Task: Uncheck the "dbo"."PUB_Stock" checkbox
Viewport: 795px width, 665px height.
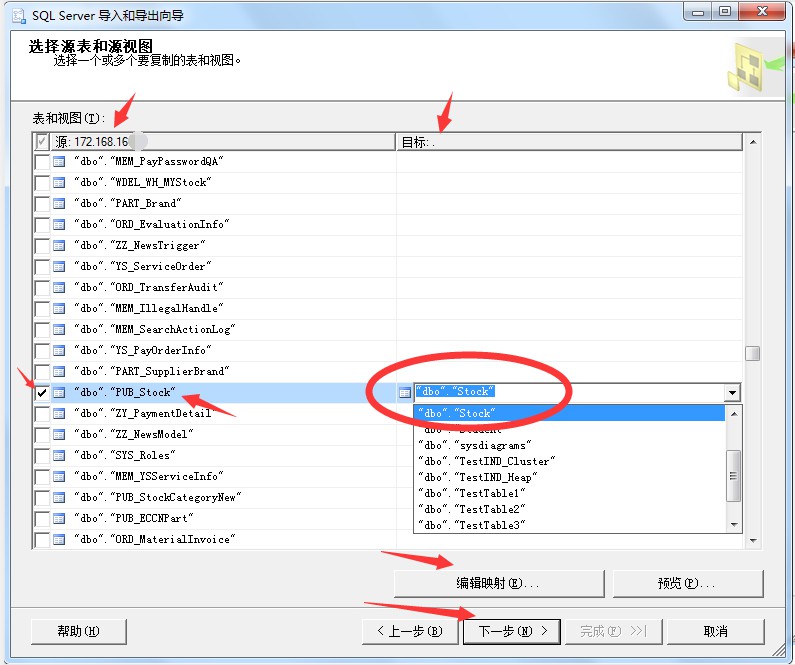Action: pos(42,393)
